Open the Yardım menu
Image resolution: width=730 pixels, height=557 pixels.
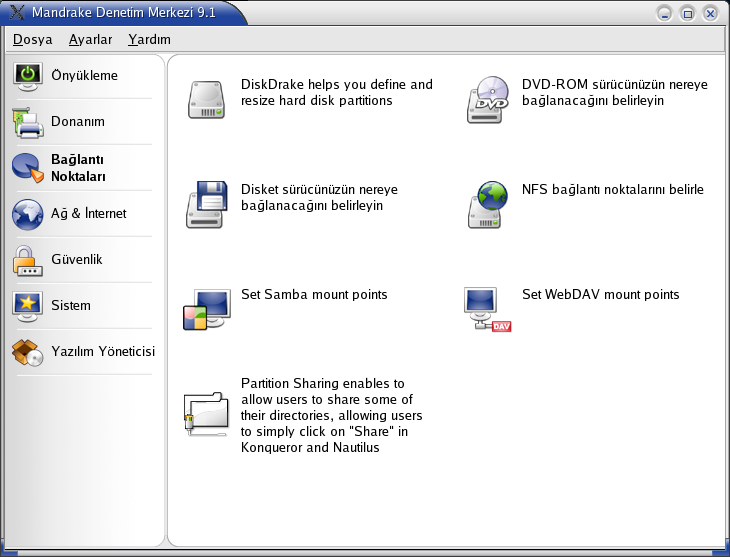[x=149, y=40]
